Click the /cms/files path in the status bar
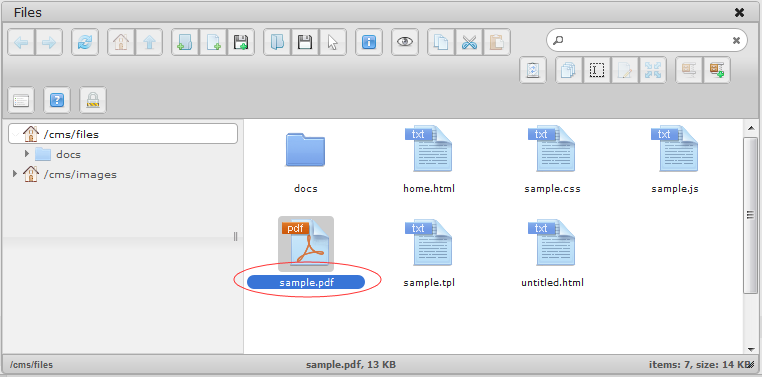762x377 pixels. pyautogui.click(x=32, y=364)
